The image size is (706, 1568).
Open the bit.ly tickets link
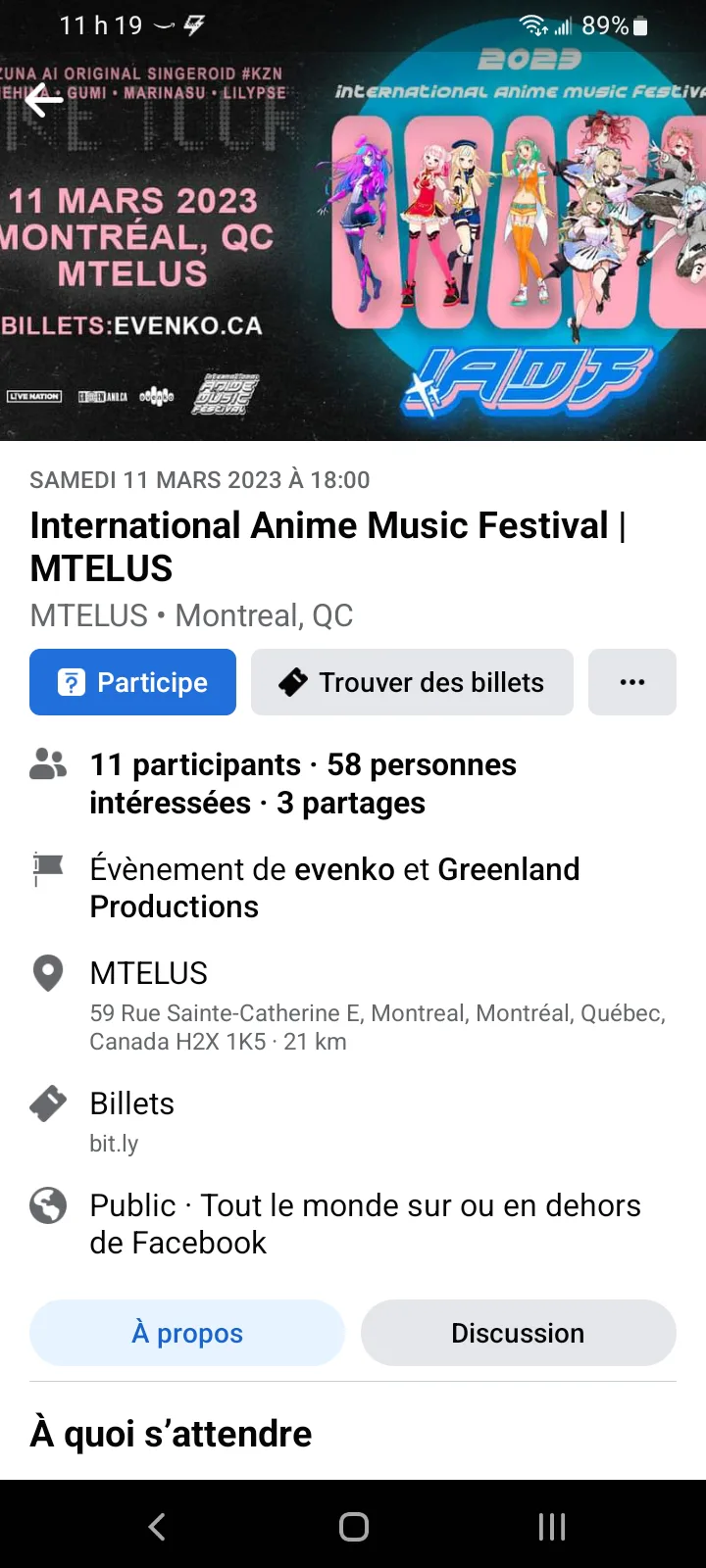(x=114, y=1144)
